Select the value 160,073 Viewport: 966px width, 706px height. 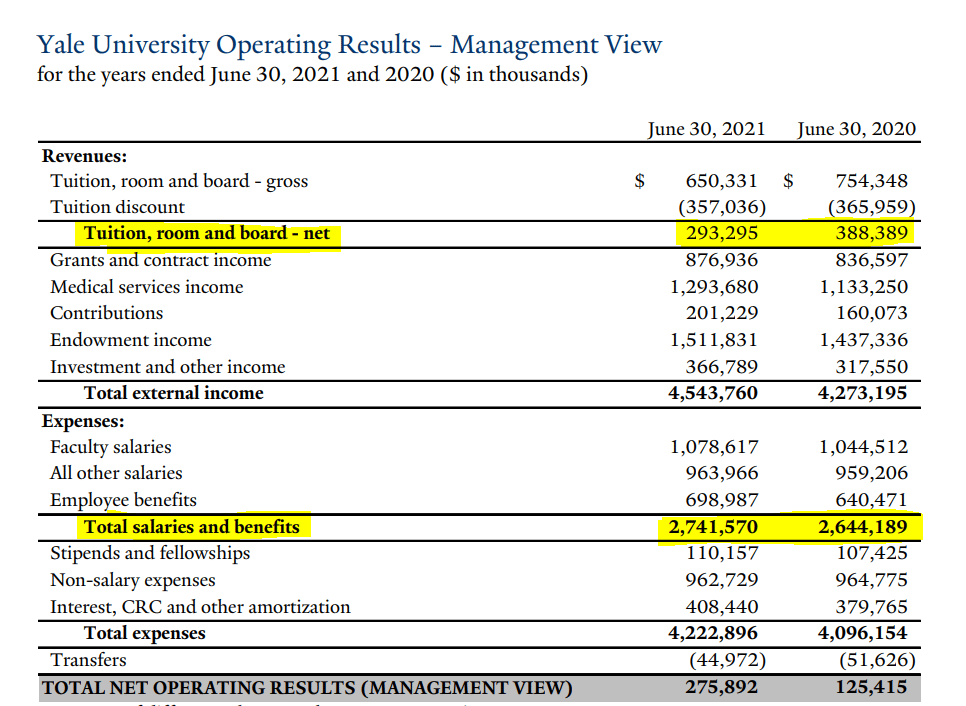(x=872, y=313)
